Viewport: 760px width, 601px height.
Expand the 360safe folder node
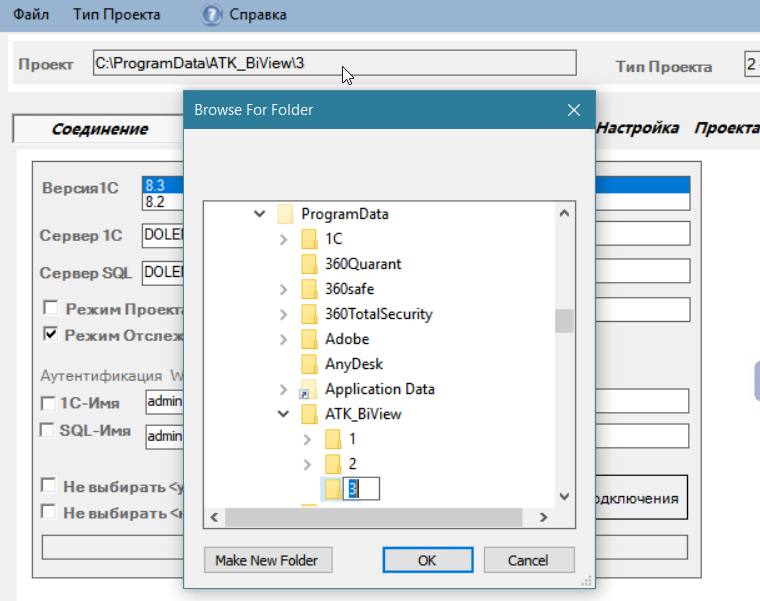[284, 289]
